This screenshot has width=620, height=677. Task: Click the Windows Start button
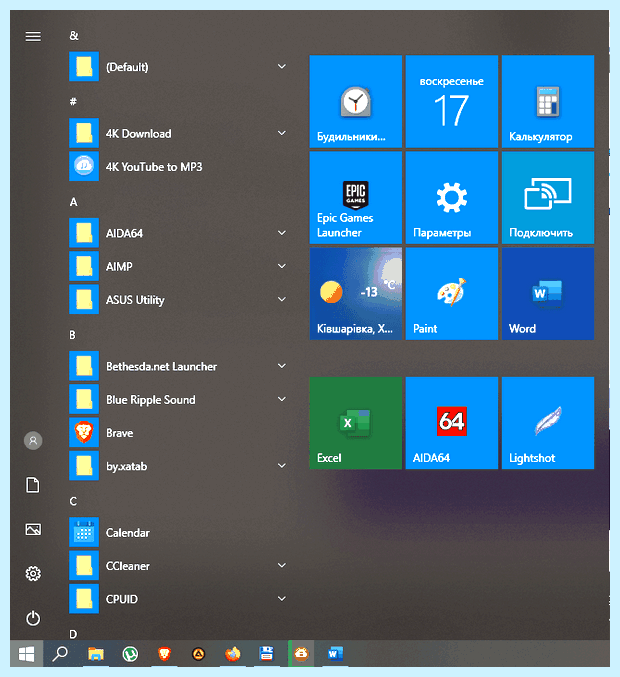click(26, 654)
